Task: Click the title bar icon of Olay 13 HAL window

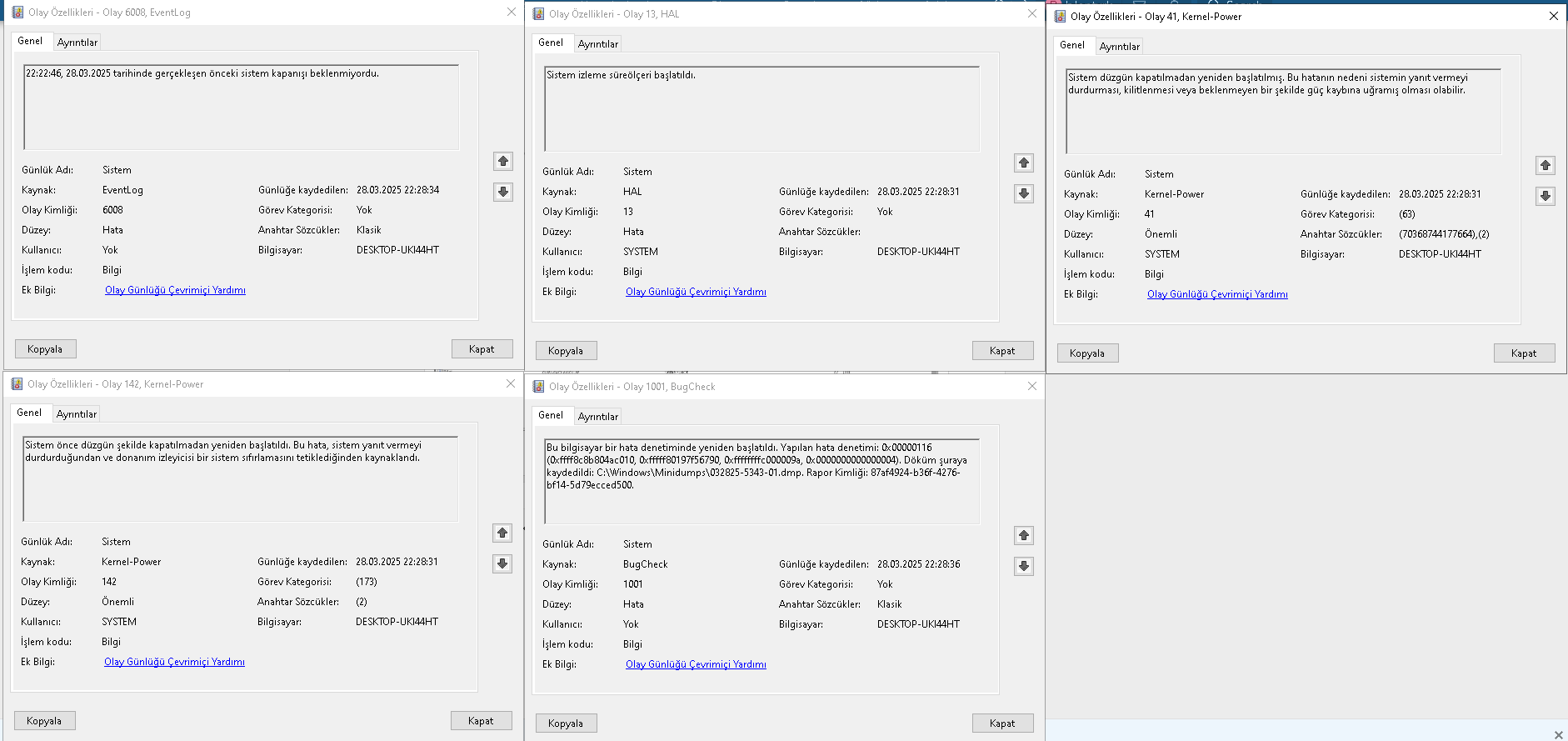Action: click(x=538, y=14)
